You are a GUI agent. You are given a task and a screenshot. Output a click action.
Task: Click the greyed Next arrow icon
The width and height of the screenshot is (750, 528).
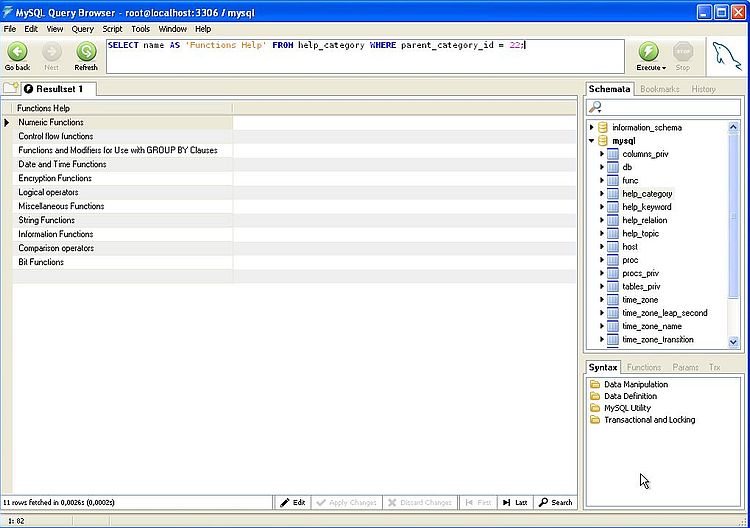coord(52,51)
